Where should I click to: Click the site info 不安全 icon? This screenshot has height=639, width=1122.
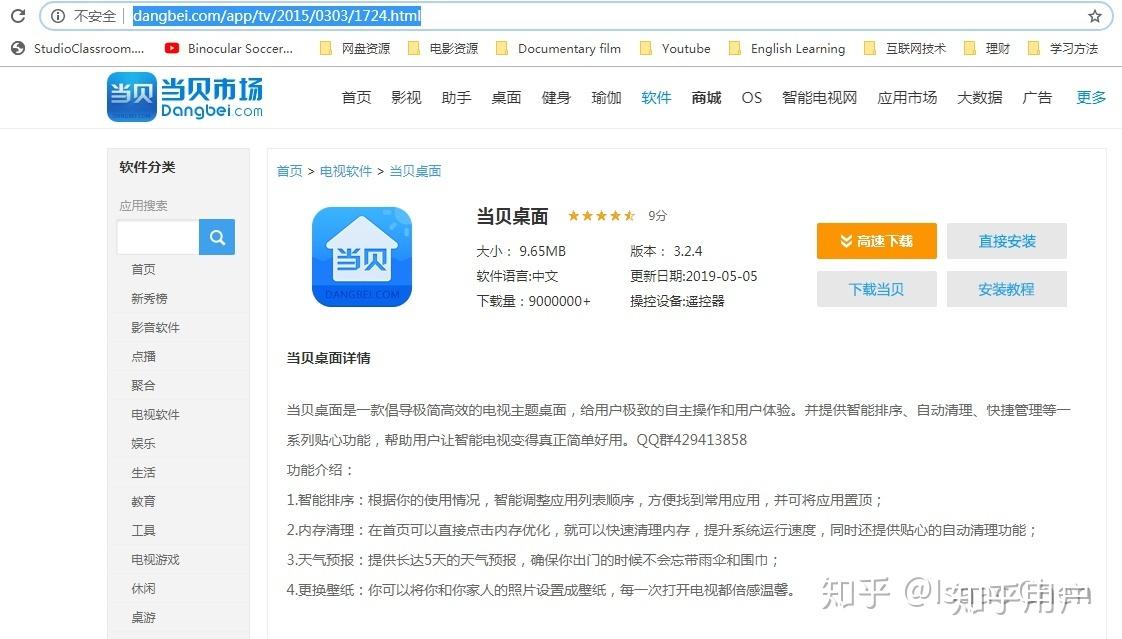[58, 16]
